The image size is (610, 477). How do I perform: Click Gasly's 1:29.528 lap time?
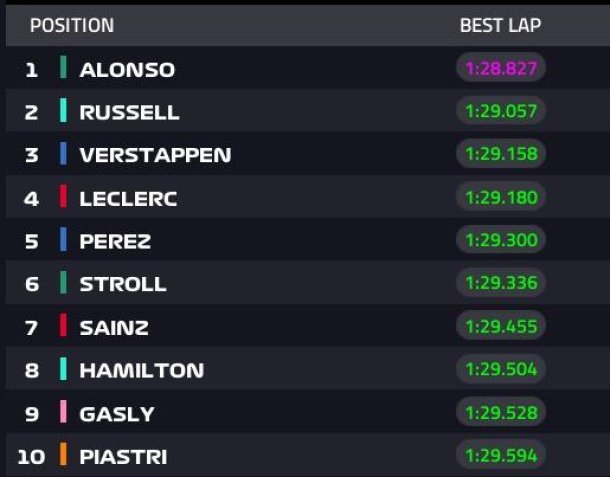pyautogui.click(x=501, y=412)
